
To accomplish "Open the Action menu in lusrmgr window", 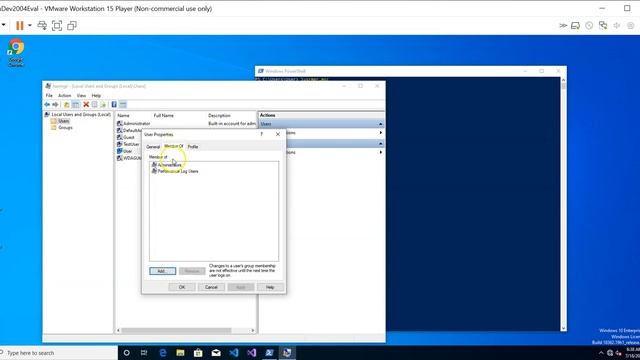I will pos(64,96).
